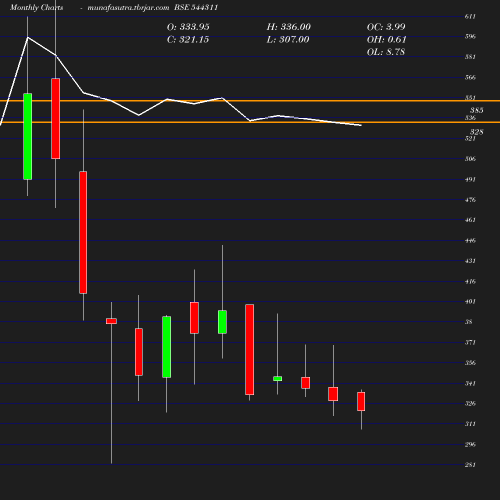The image size is (500, 500).
Task: Click the 335 orange level label
Action: pos(477,110)
